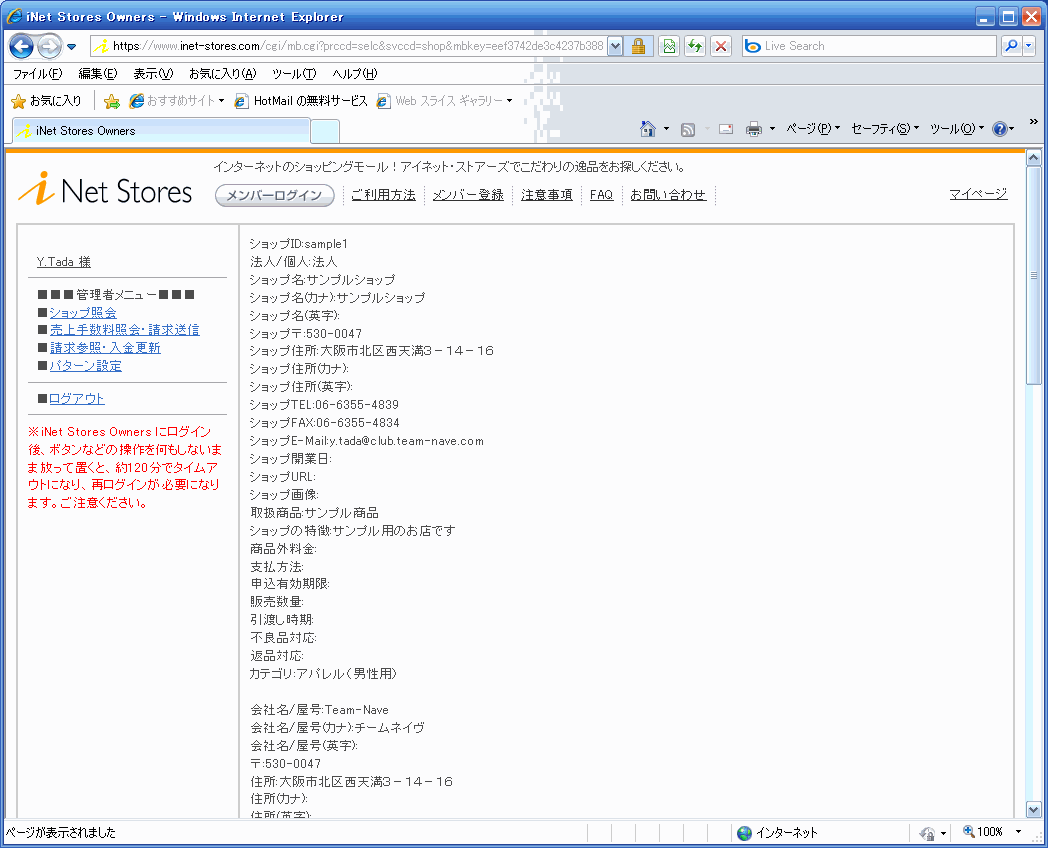Click the Home icon in command bar
1048x848 pixels.
coord(647,129)
